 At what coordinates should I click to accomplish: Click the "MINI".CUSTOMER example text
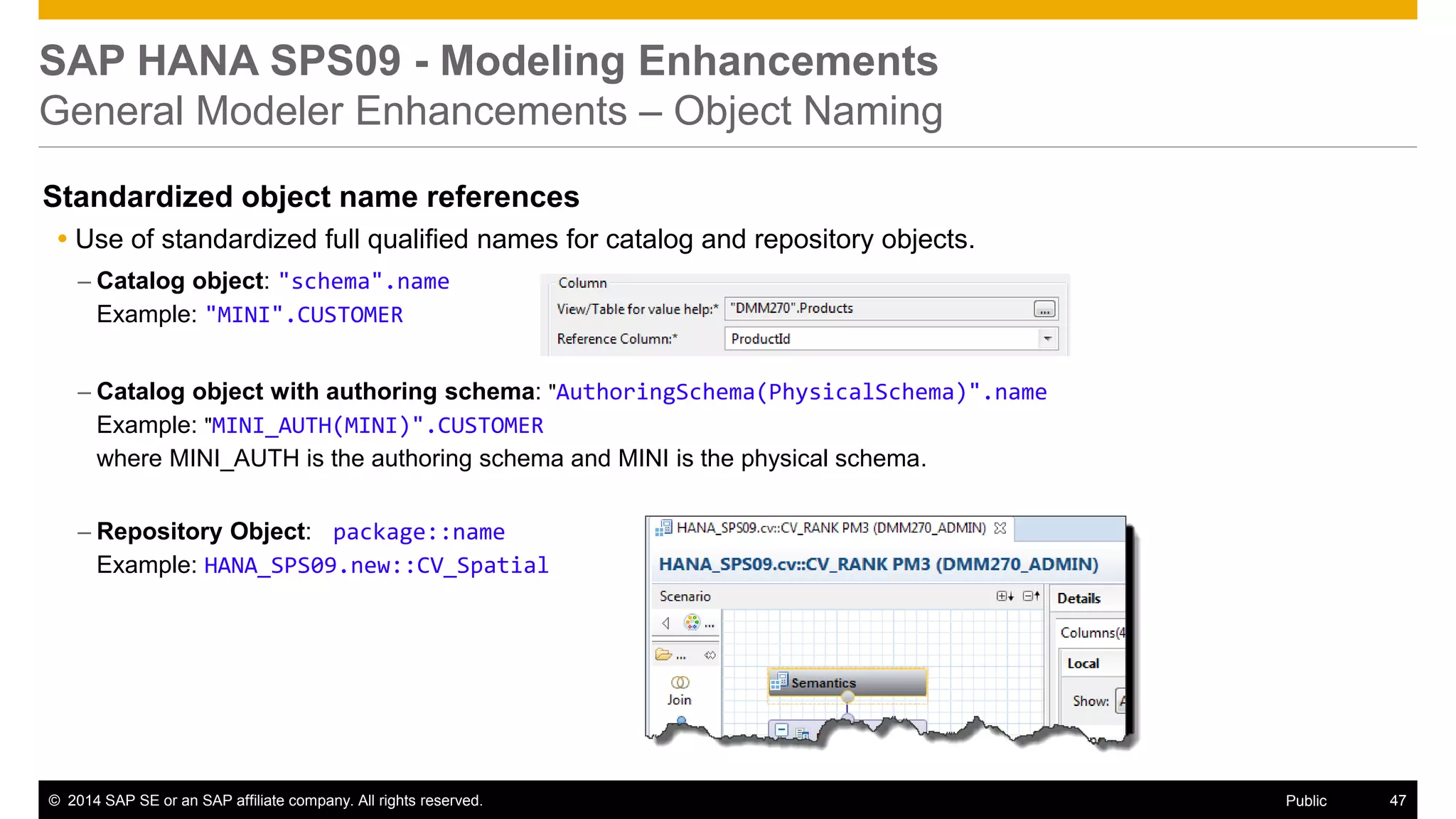[x=304, y=315]
